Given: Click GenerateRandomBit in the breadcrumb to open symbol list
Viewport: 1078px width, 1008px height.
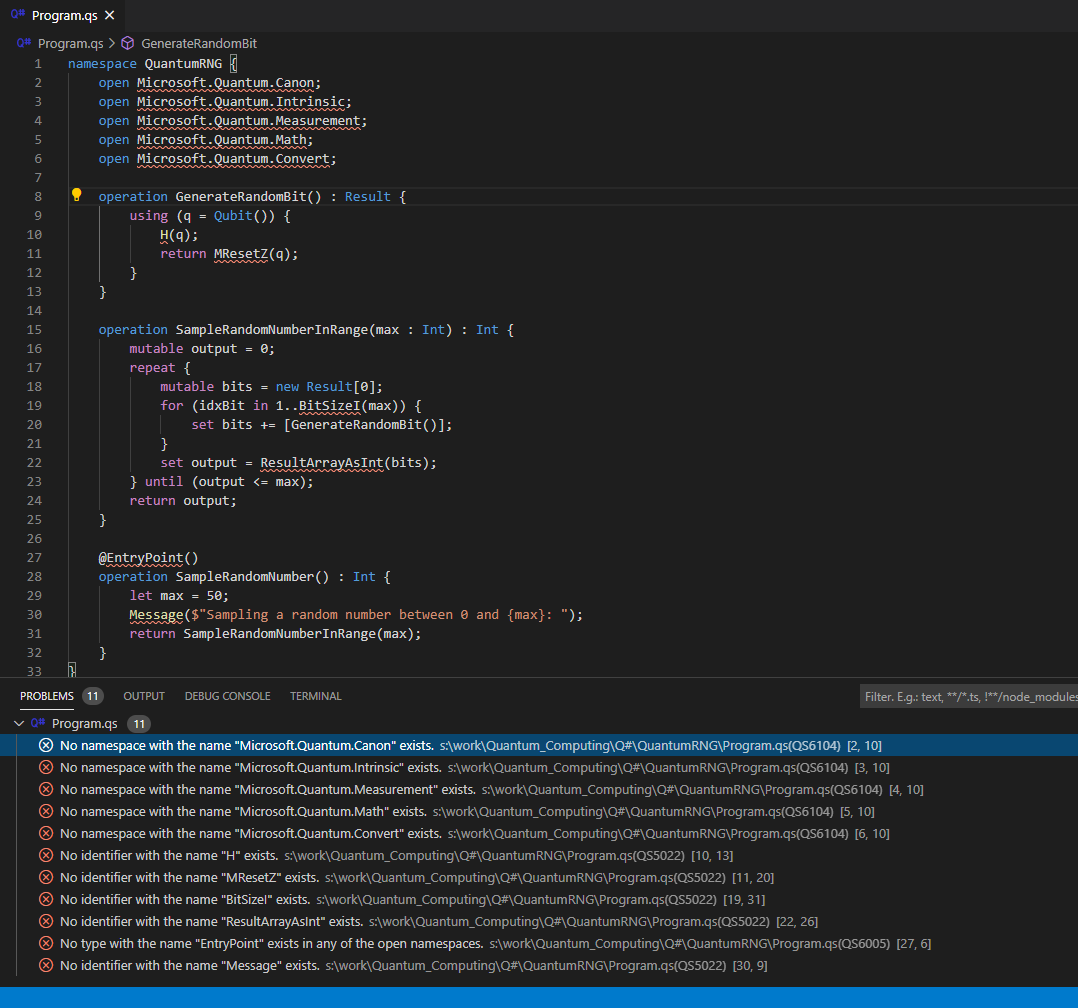Looking at the screenshot, I should [197, 43].
